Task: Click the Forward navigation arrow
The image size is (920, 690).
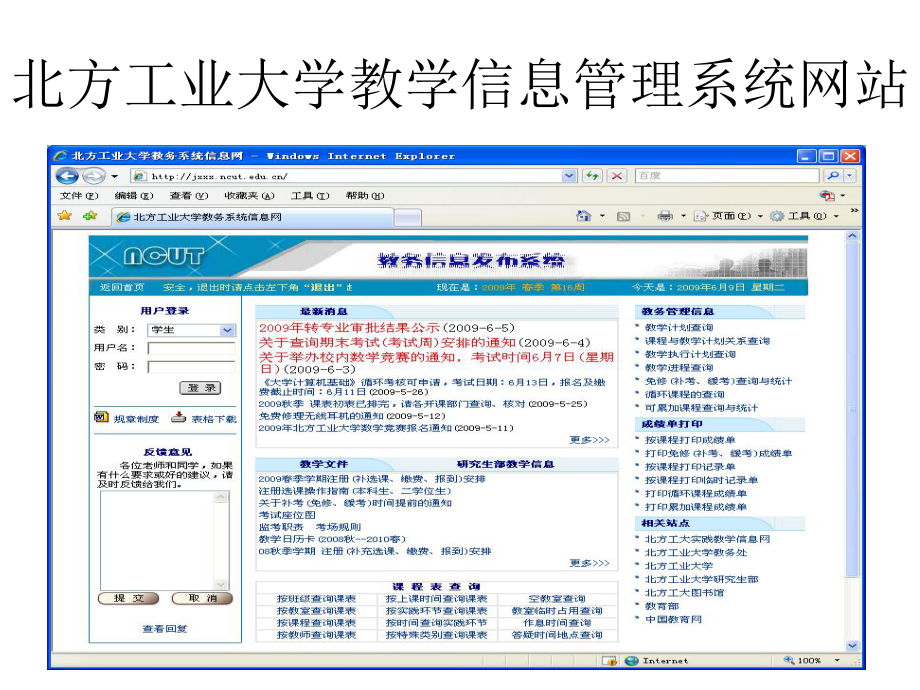Action: coord(94,176)
